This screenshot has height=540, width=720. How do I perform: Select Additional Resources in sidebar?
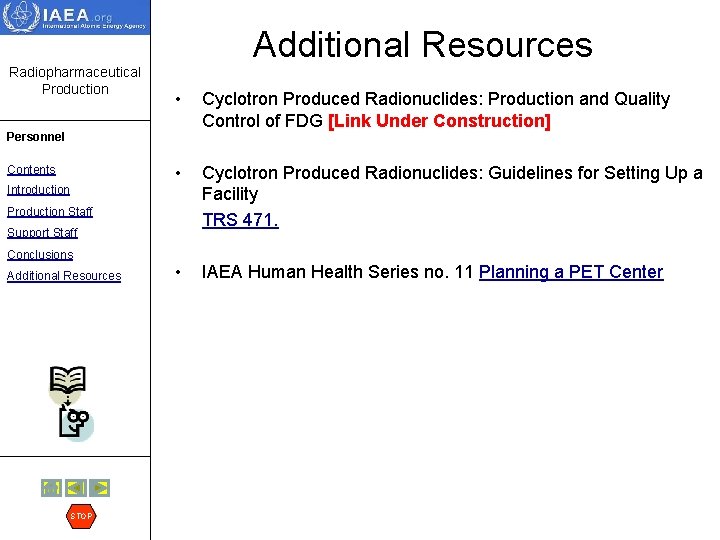[64, 276]
